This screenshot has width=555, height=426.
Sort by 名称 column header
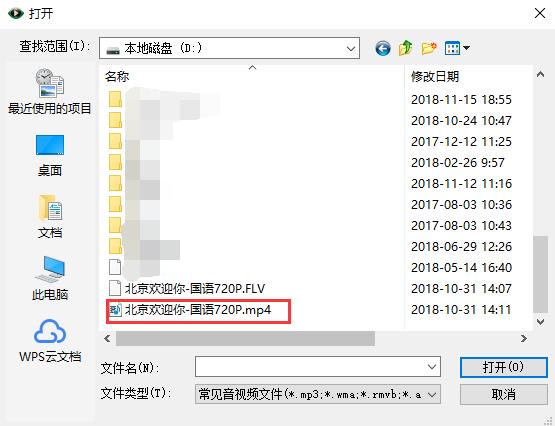[117, 76]
